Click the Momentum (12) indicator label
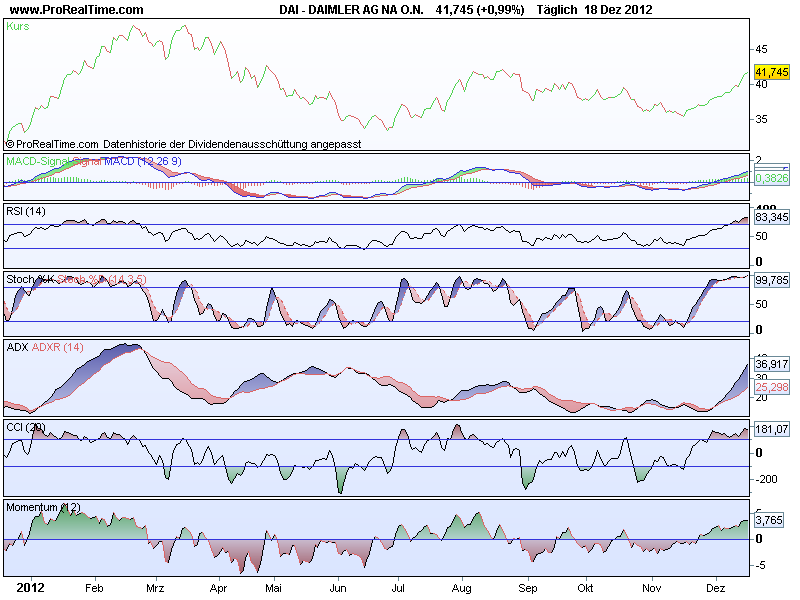The height and width of the screenshot is (600, 800). [x=43, y=507]
